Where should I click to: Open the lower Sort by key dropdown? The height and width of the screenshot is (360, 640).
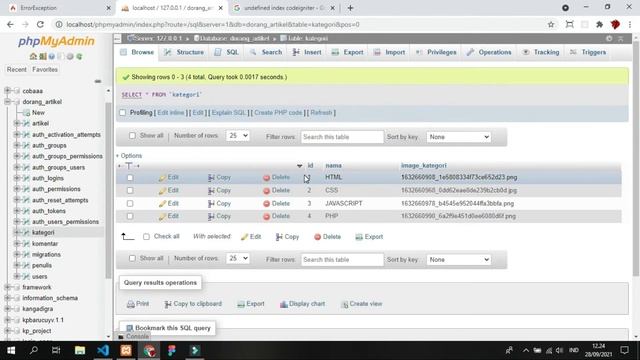tap(458, 260)
